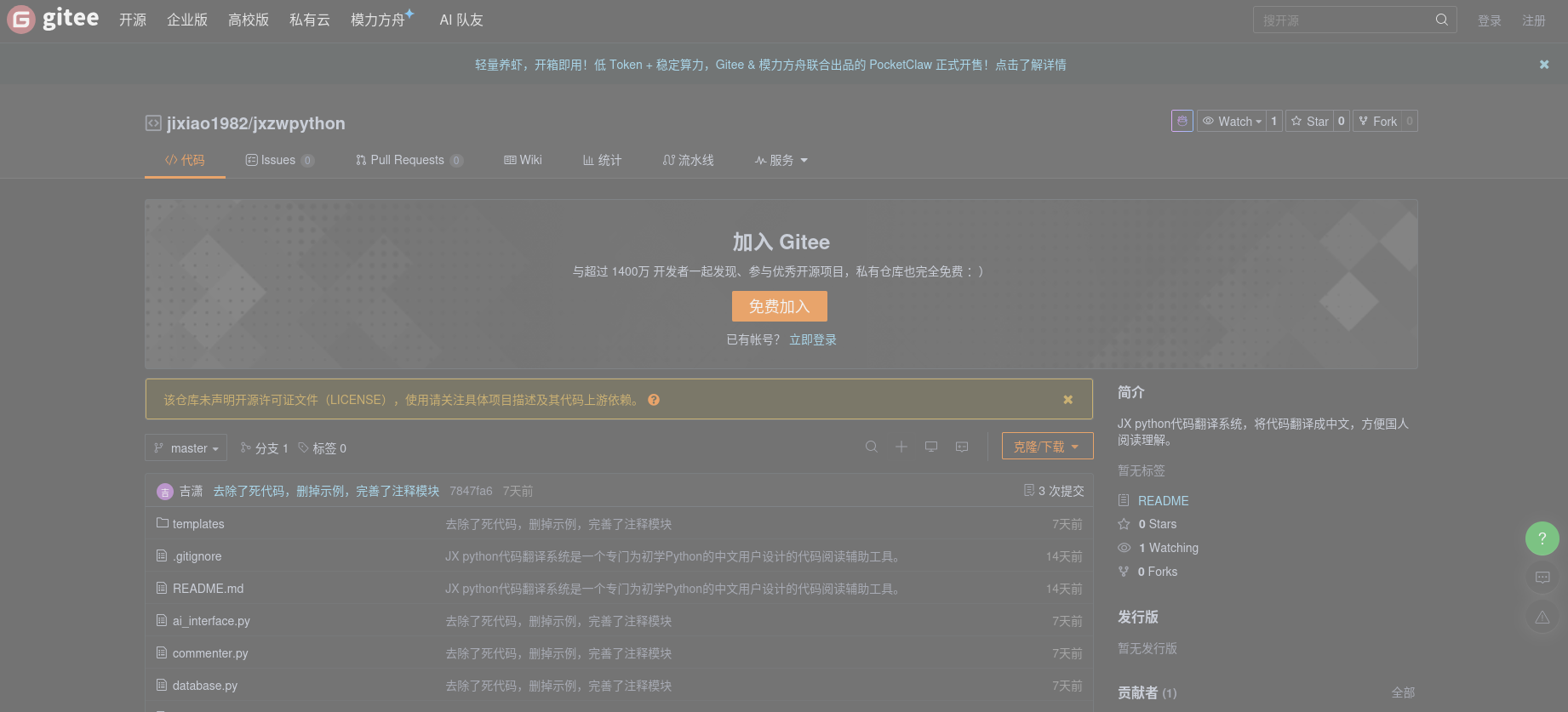Open the Web IDE monitor icon

(x=931, y=447)
